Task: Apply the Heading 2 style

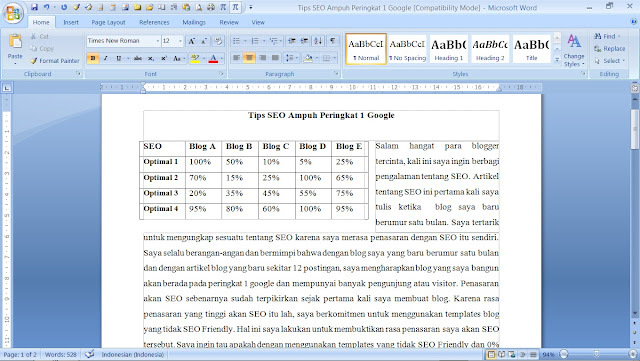Action: pyautogui.click(x=490, y=49)
